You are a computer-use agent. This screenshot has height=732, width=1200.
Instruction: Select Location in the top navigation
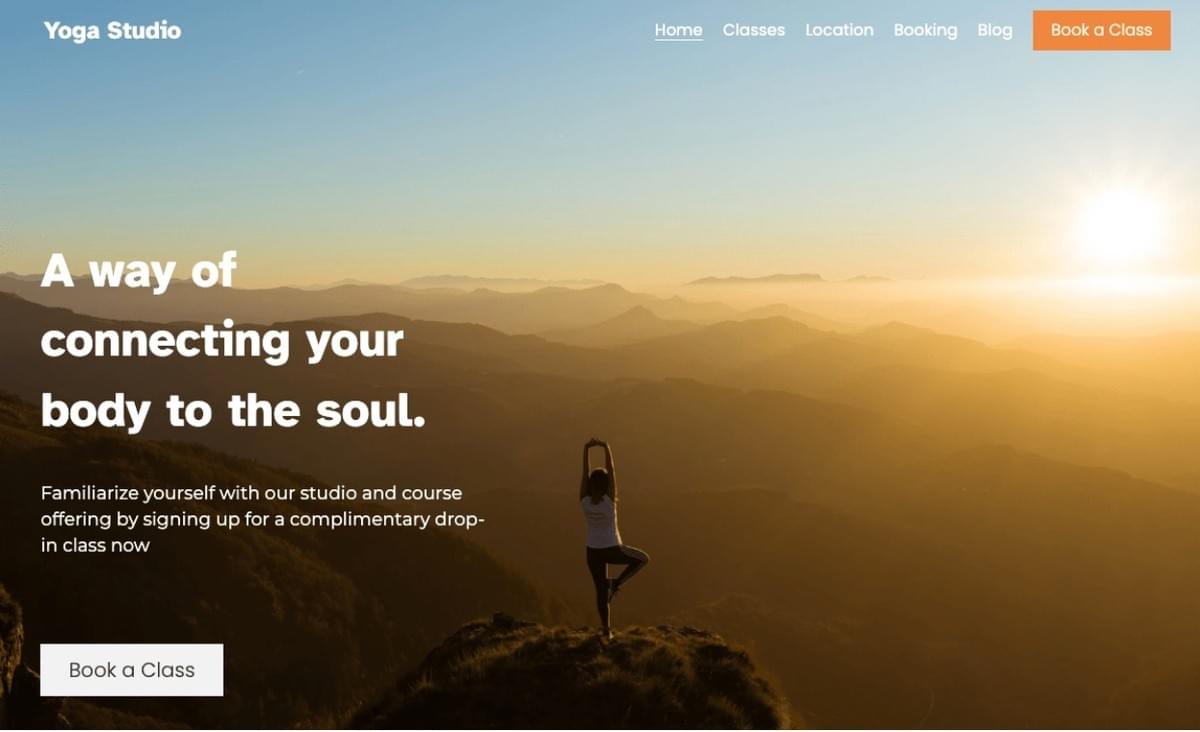pos(839,30)
